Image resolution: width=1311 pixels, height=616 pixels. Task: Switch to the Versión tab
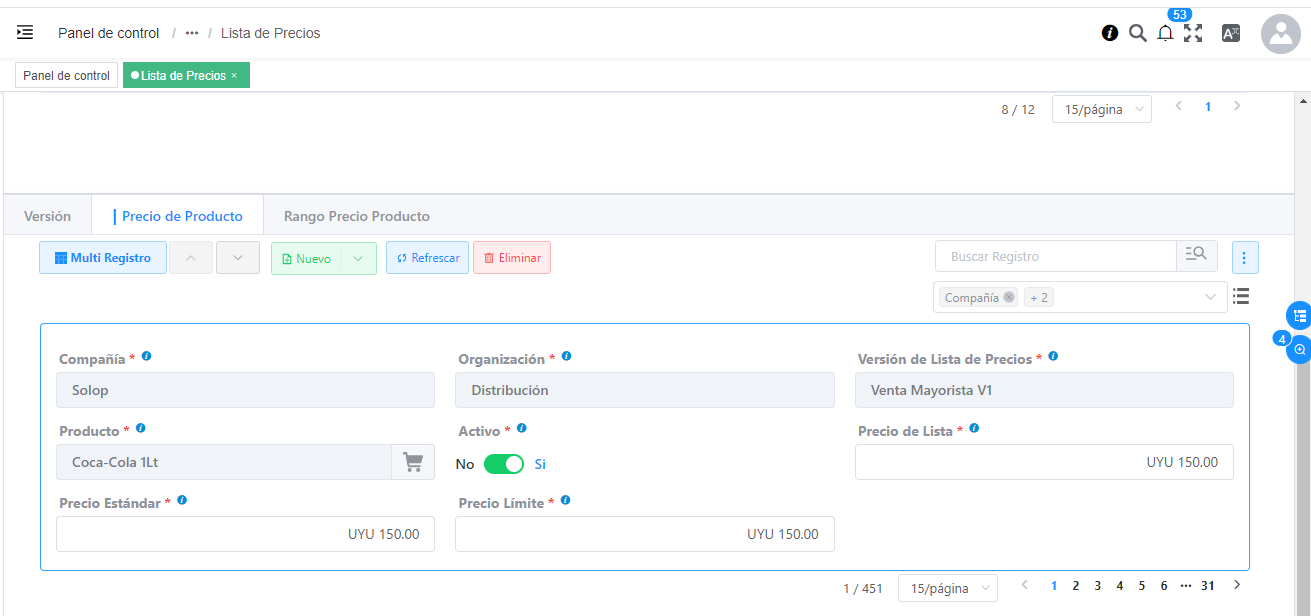click(47, 216)
